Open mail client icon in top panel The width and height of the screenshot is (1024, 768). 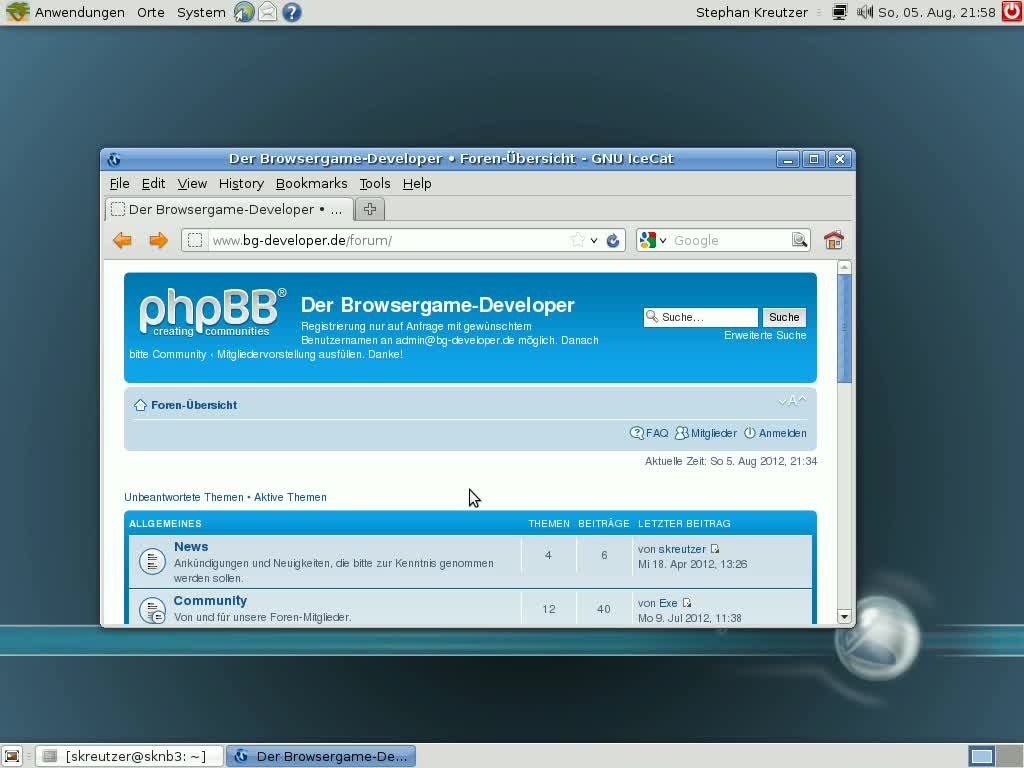(268, 12)
